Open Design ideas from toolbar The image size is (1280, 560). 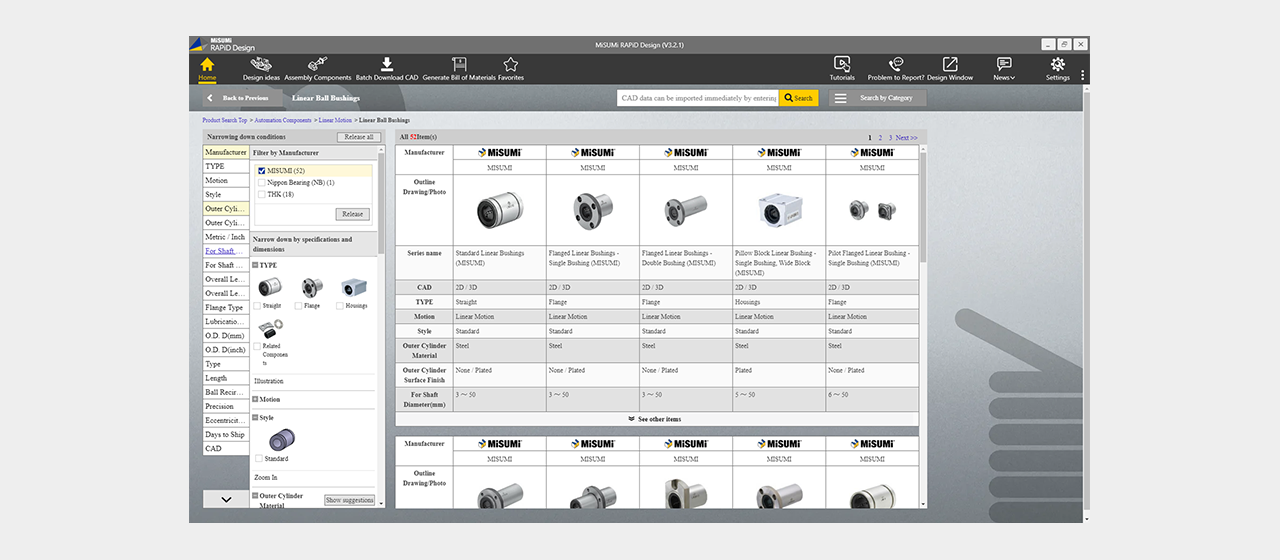[x=261, y=65]
